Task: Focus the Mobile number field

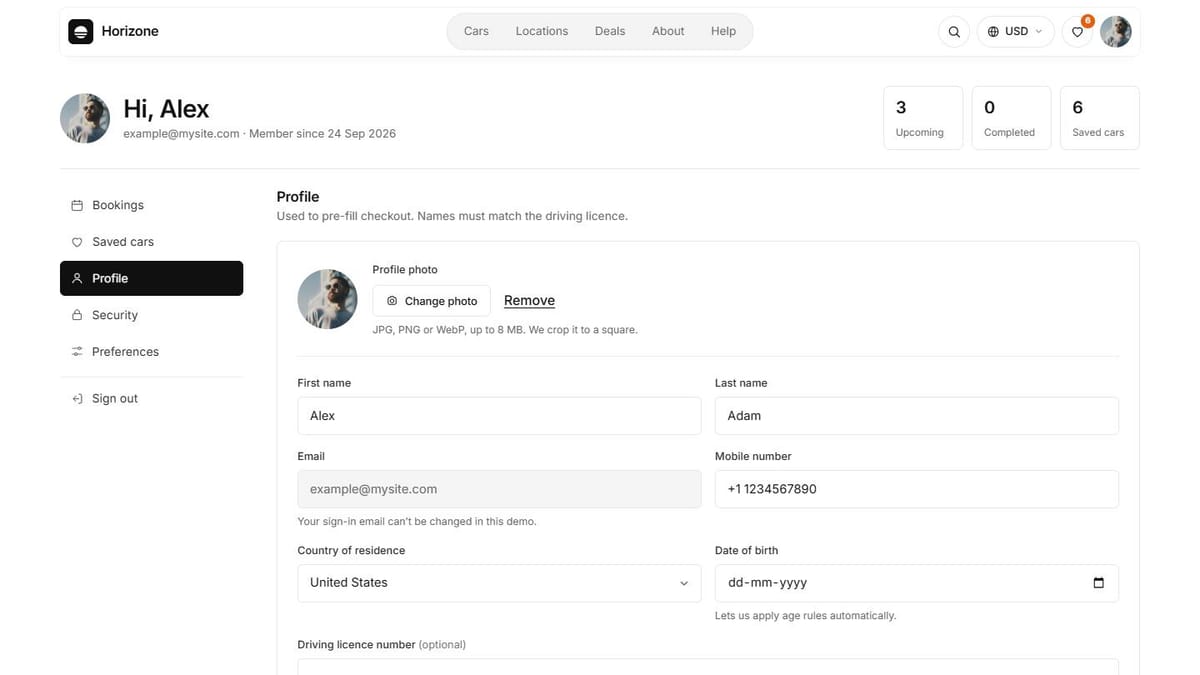Action: tap(917, 489)
